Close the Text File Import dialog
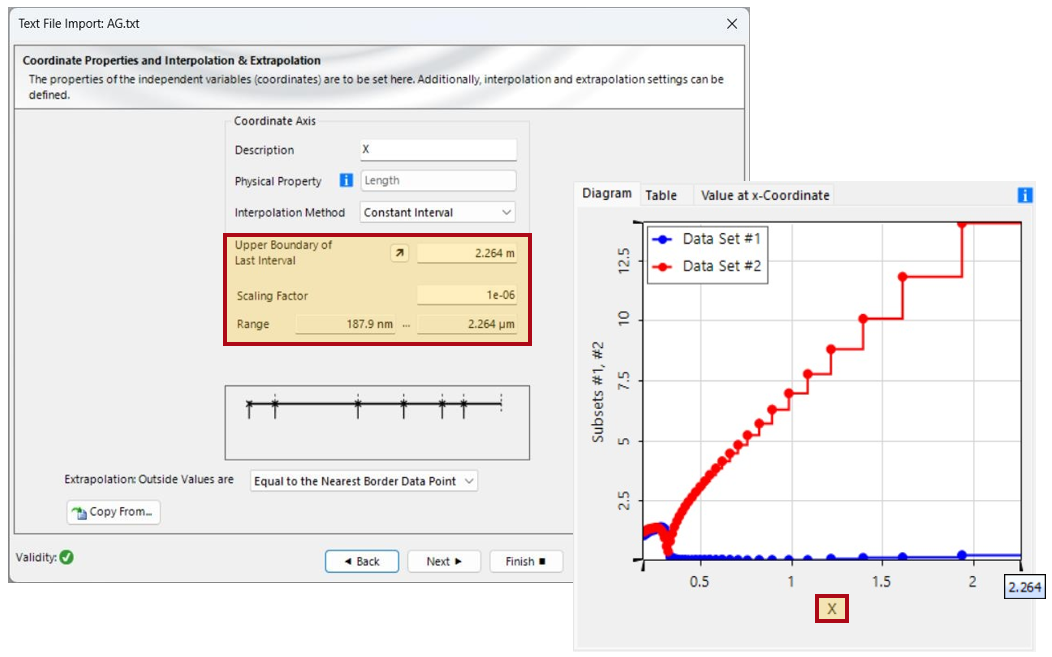The width and height of the screenshot is (1052, 657). click(732, 24)
